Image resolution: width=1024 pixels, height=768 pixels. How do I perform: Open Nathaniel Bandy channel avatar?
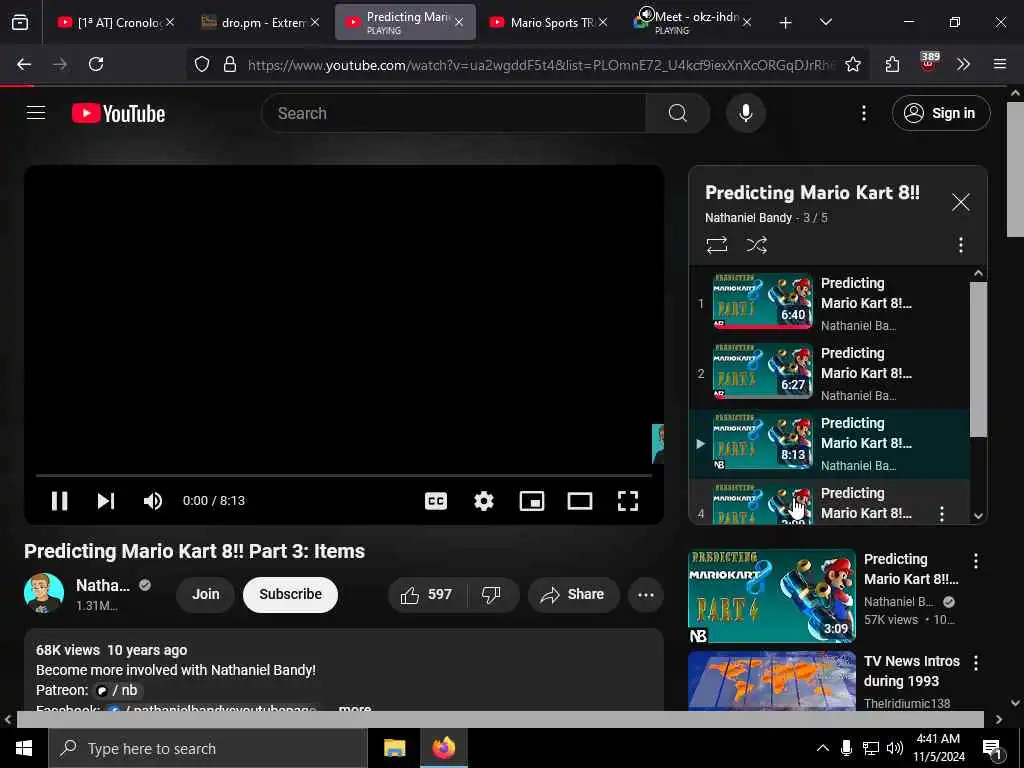tap(44, 593)
